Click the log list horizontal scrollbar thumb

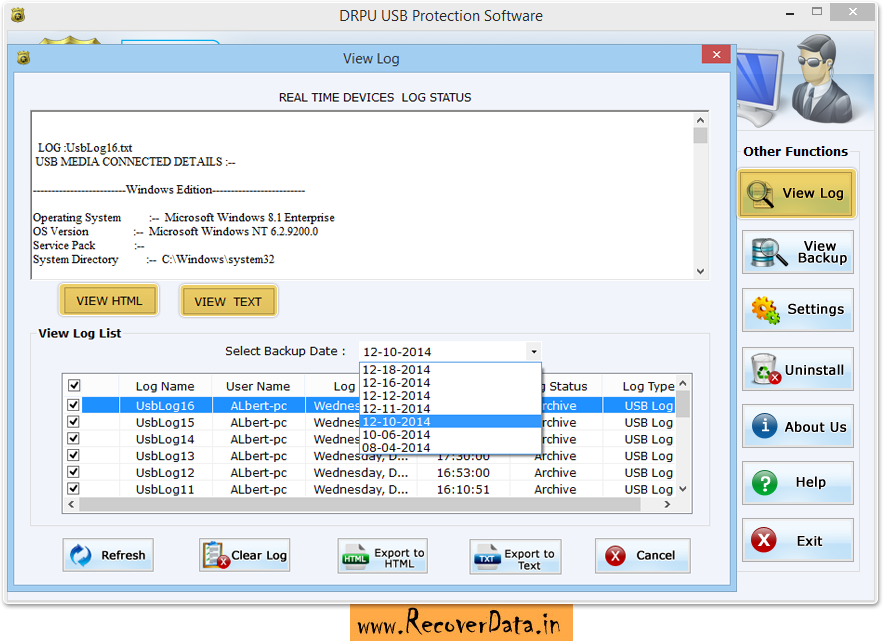click(x=359, y=504)
